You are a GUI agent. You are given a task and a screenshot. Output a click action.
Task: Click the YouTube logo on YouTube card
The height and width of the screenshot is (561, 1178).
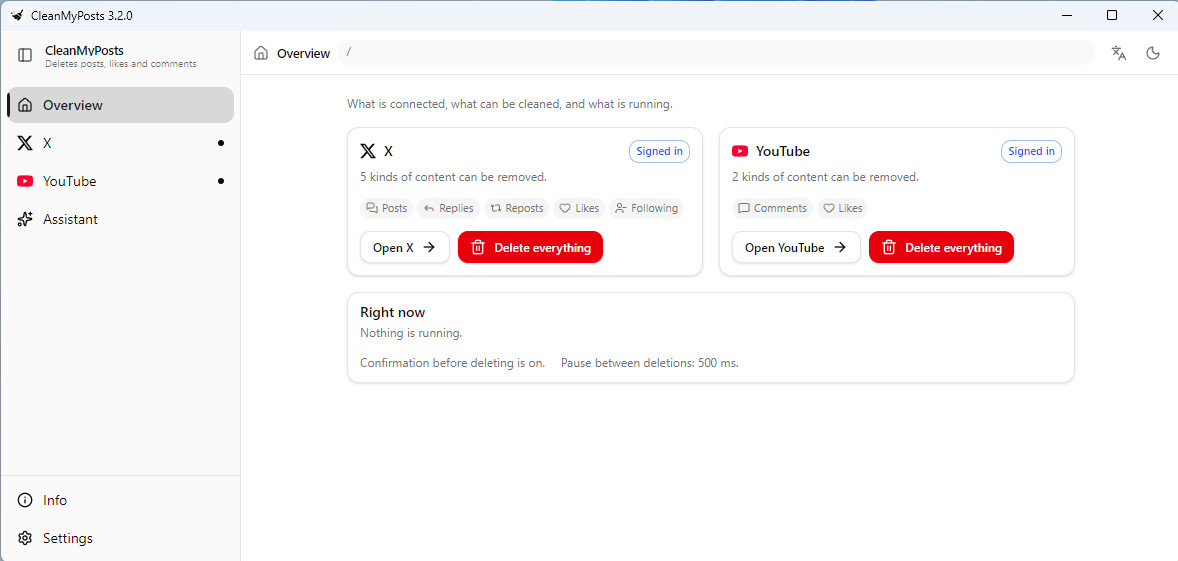coord(740,151)
